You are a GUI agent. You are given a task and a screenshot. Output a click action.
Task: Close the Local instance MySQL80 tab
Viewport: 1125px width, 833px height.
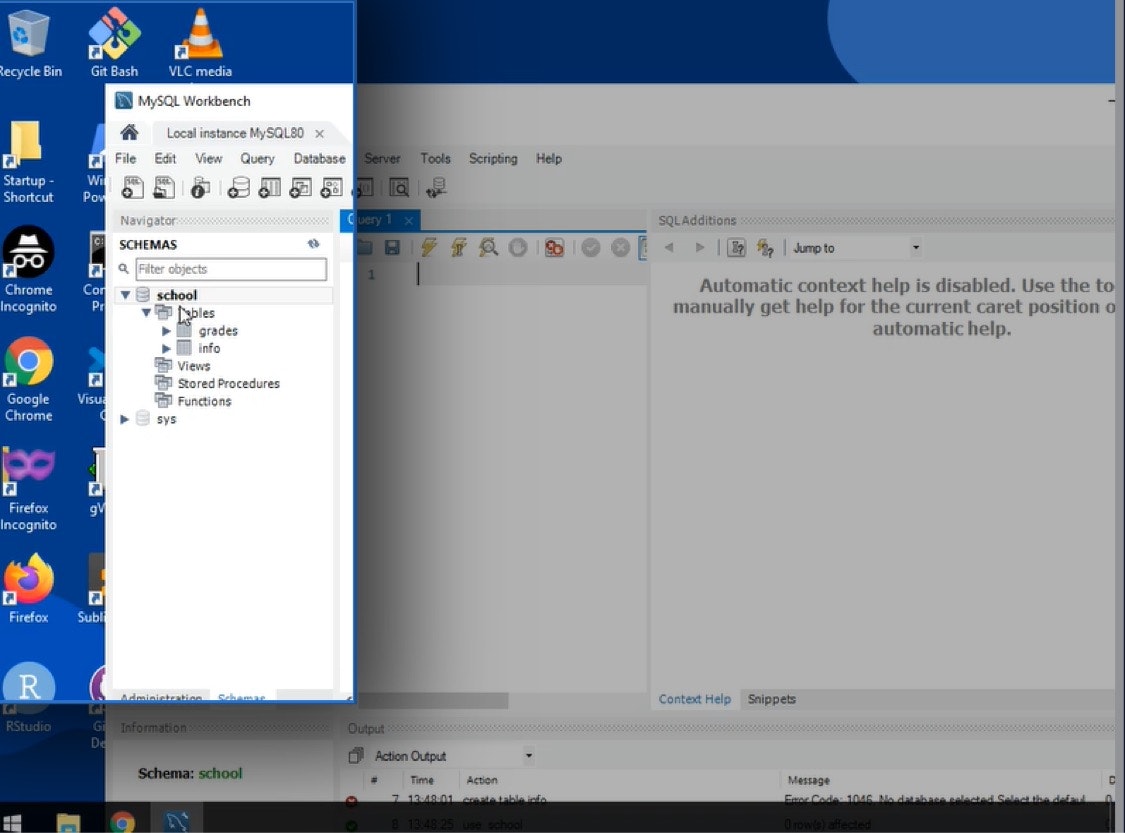pyautogui.click(x=319, y=133)
